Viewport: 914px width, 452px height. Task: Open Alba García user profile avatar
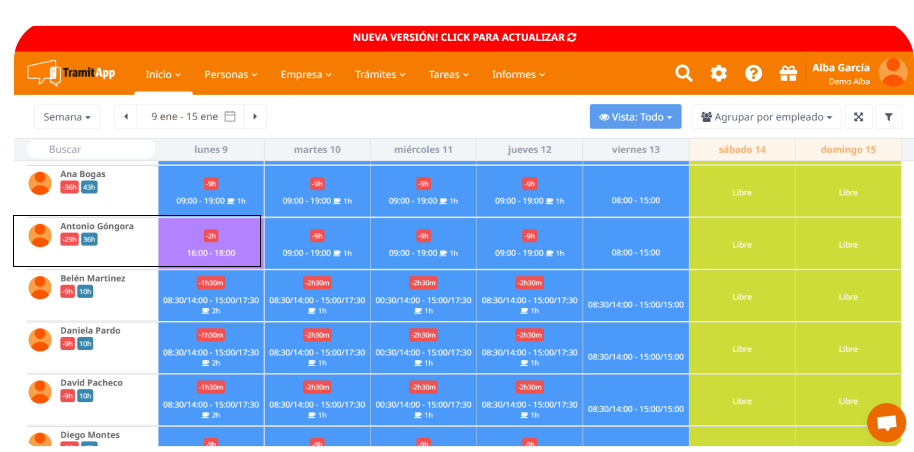click(x=892, y=74)
